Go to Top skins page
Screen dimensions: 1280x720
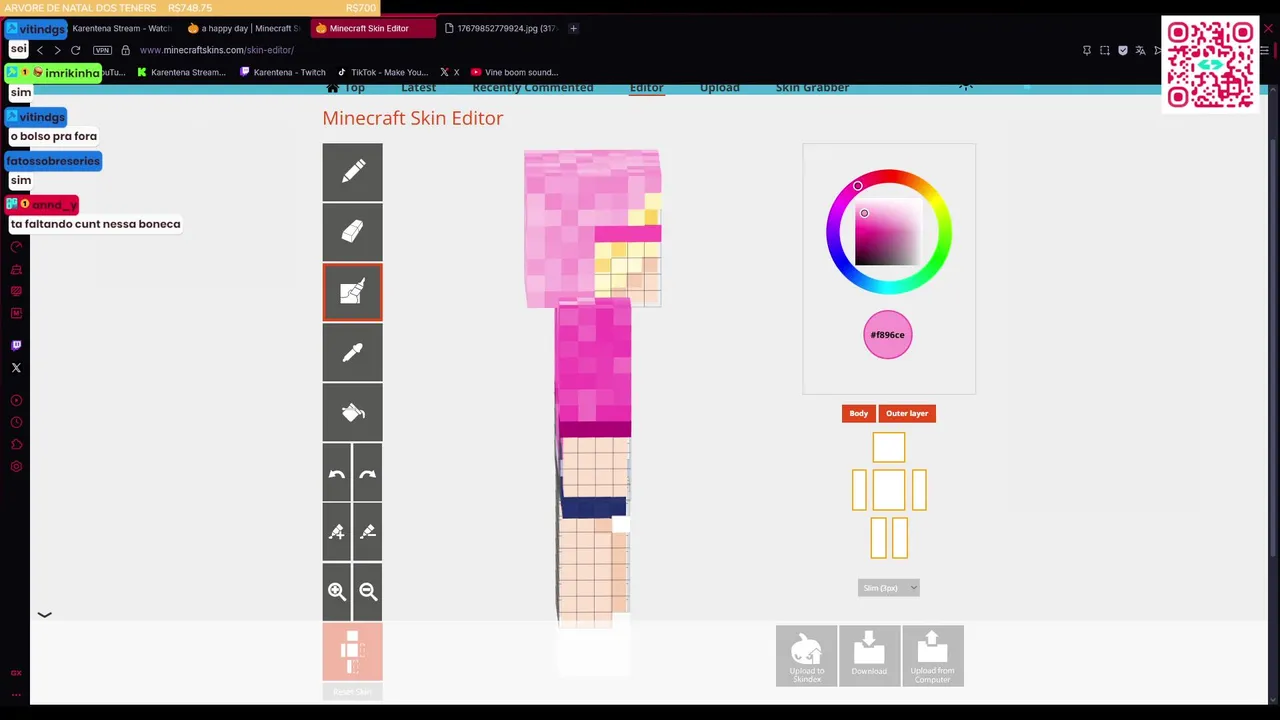coord(346,88)
